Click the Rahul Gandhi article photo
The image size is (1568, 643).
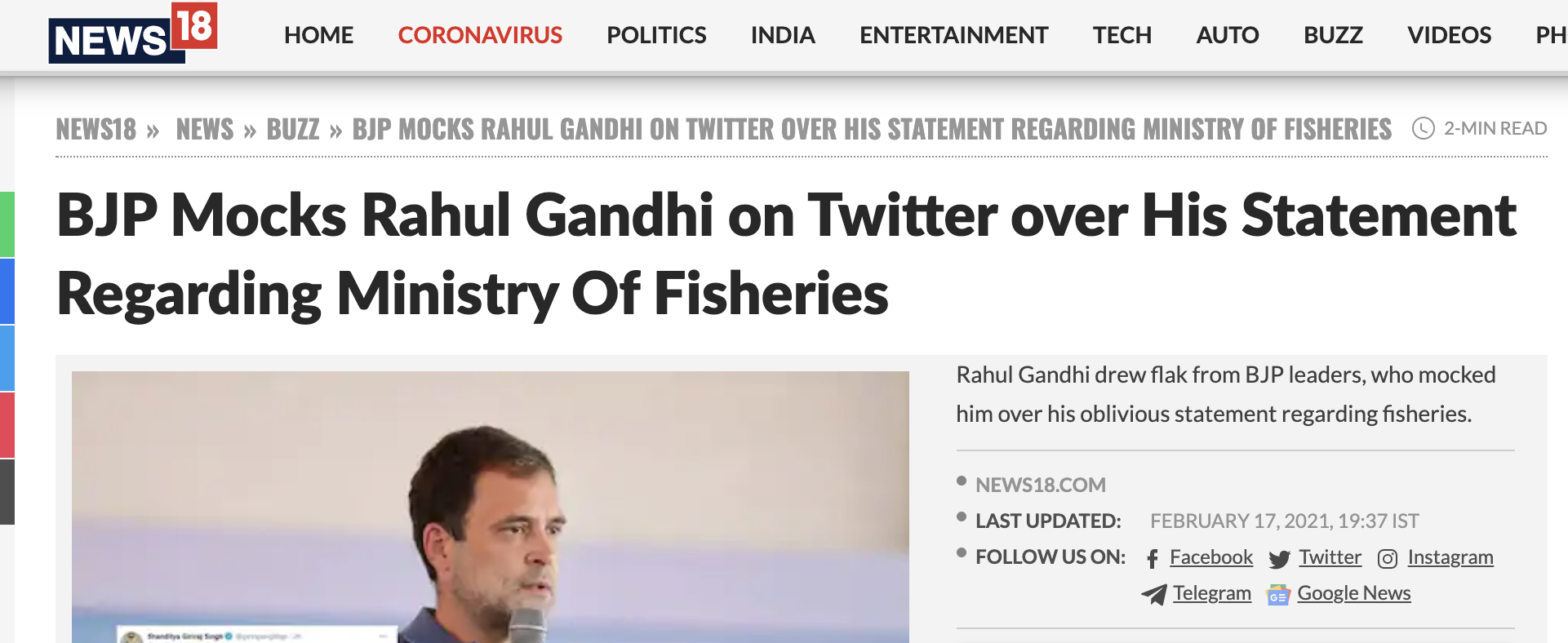[490, 506]
